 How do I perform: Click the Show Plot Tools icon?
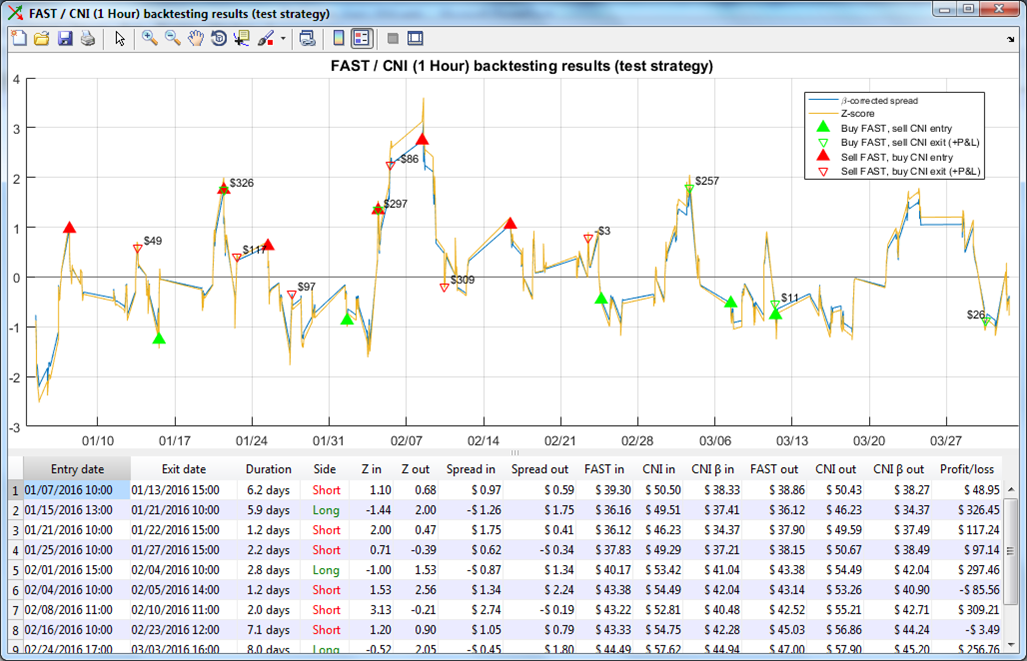coord(416,39)
